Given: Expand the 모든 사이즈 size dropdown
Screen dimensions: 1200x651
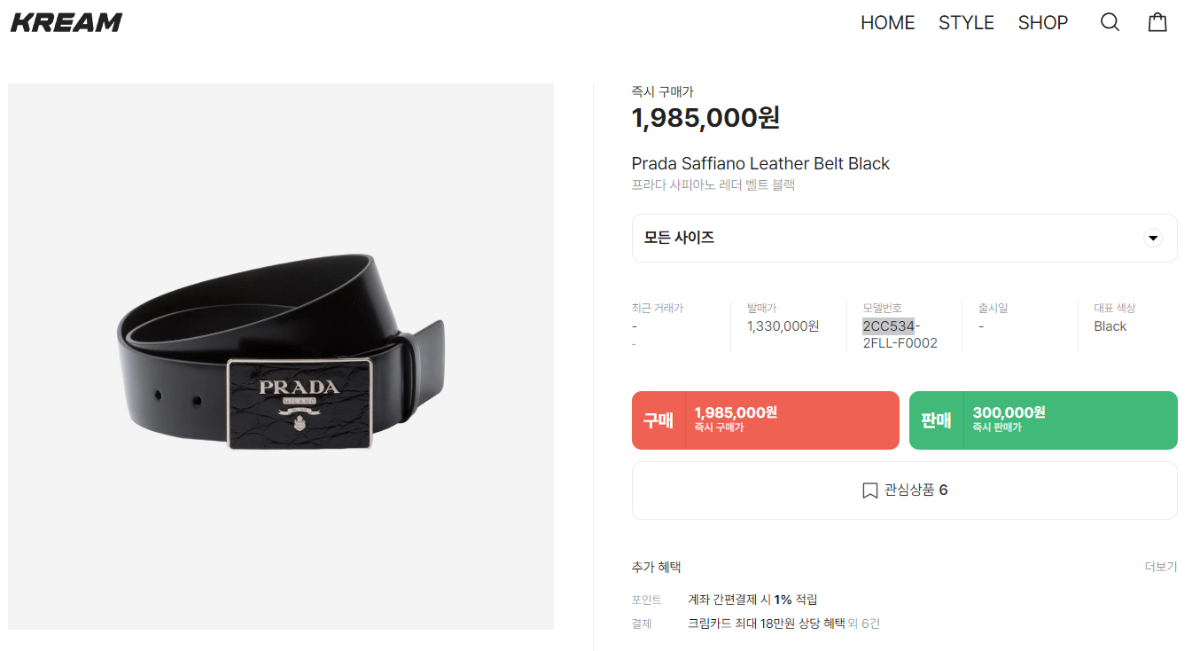Looking at the screenshot, I should [904, 238].
